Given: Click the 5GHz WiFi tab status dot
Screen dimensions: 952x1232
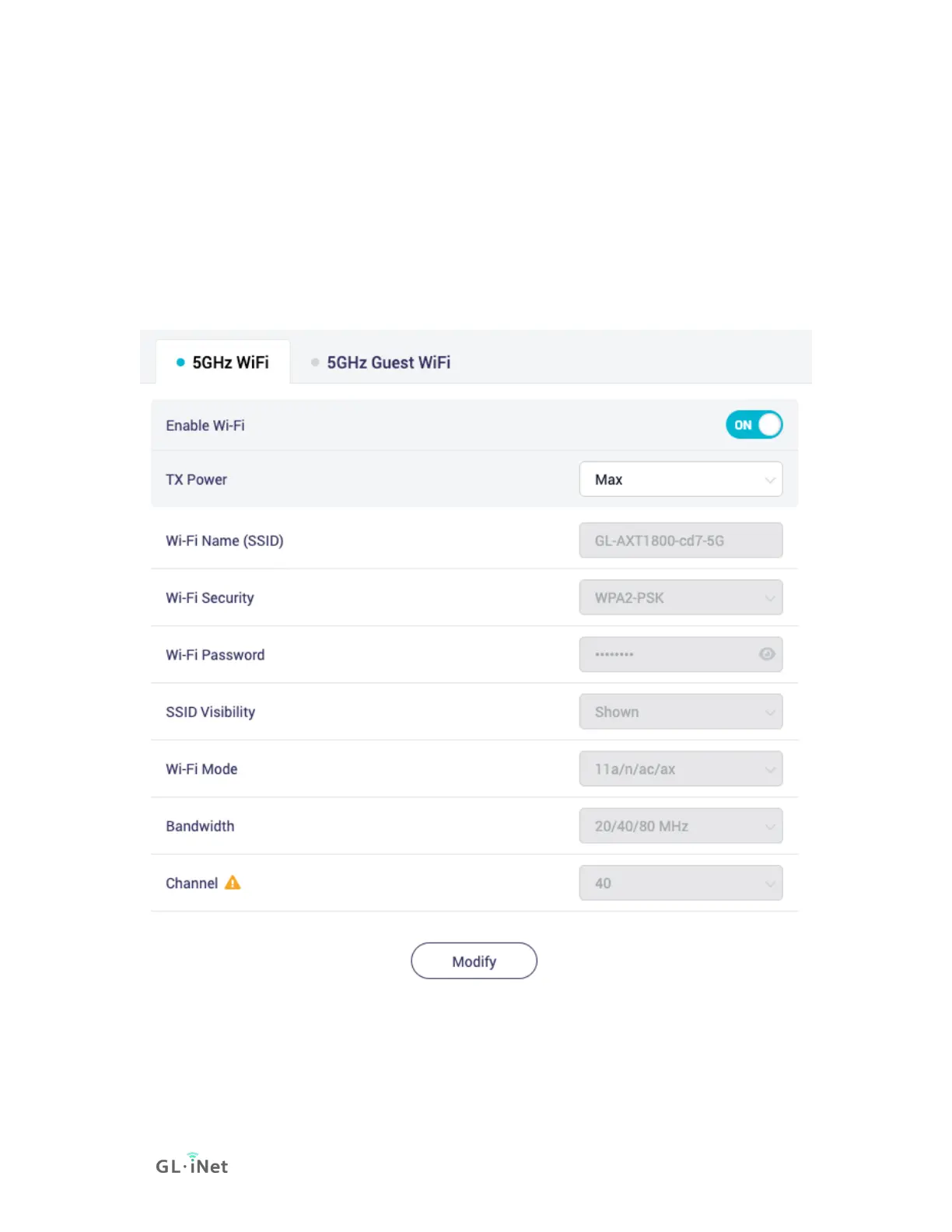Looking at the screenshot, I should (180, 362).
